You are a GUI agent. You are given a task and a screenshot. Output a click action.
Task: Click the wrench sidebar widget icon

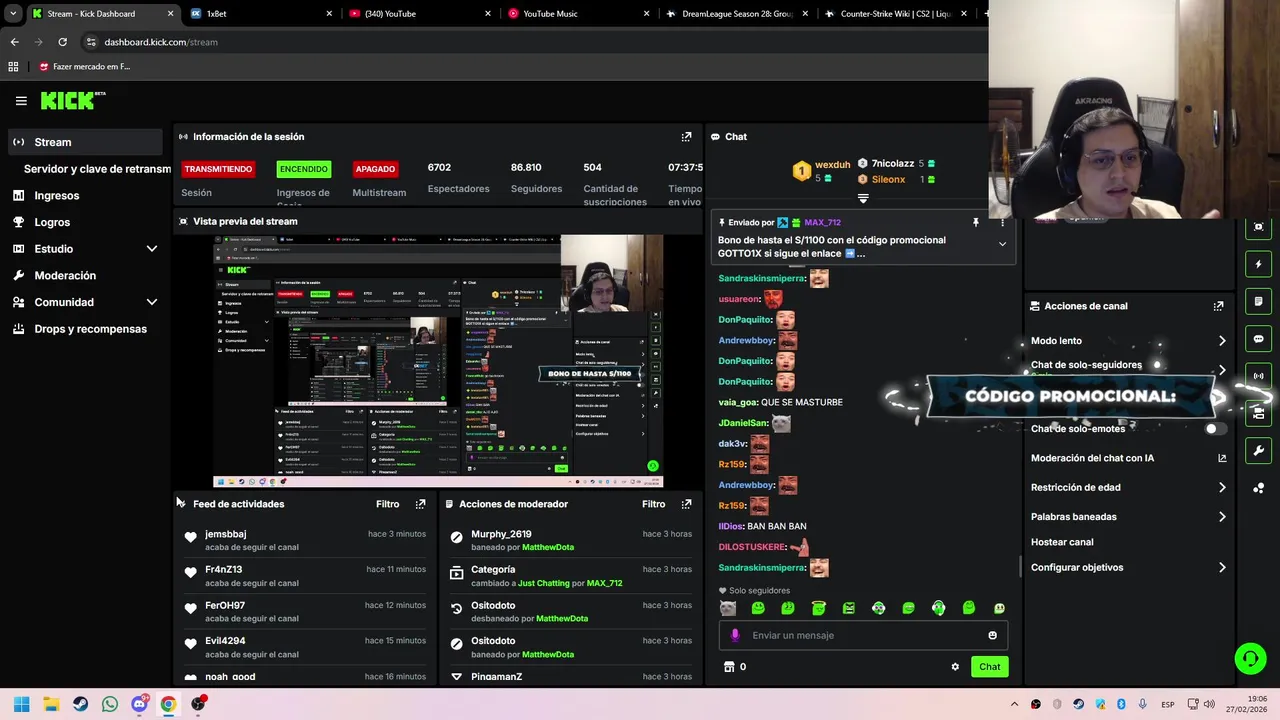1259,451
